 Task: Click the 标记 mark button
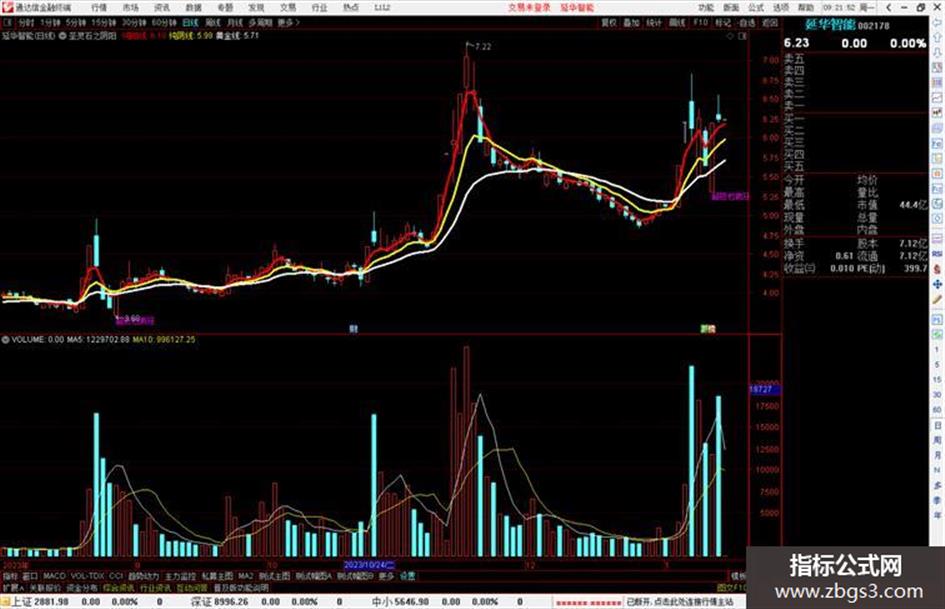point(723,23)
